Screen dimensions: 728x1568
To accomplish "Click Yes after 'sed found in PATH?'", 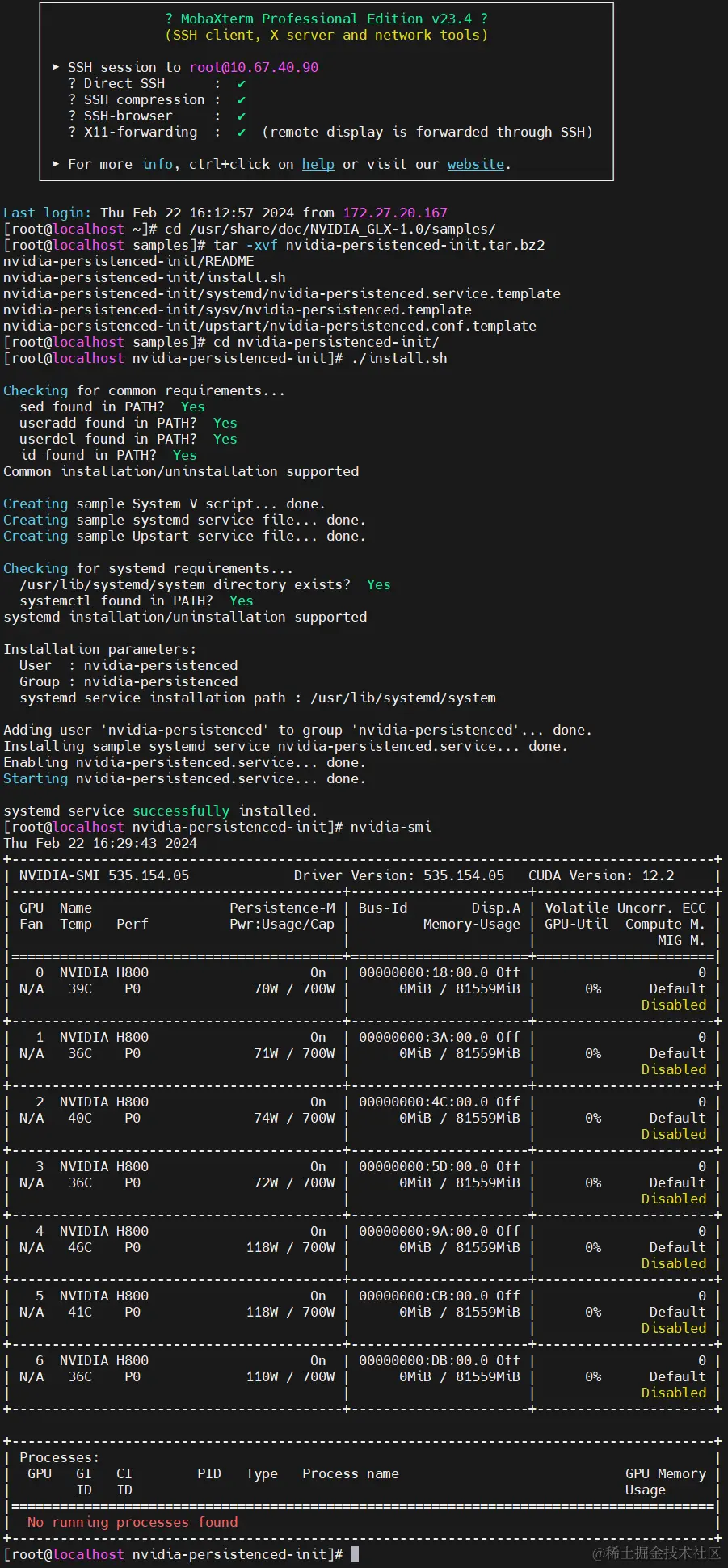I will click(x=193, y=407).
